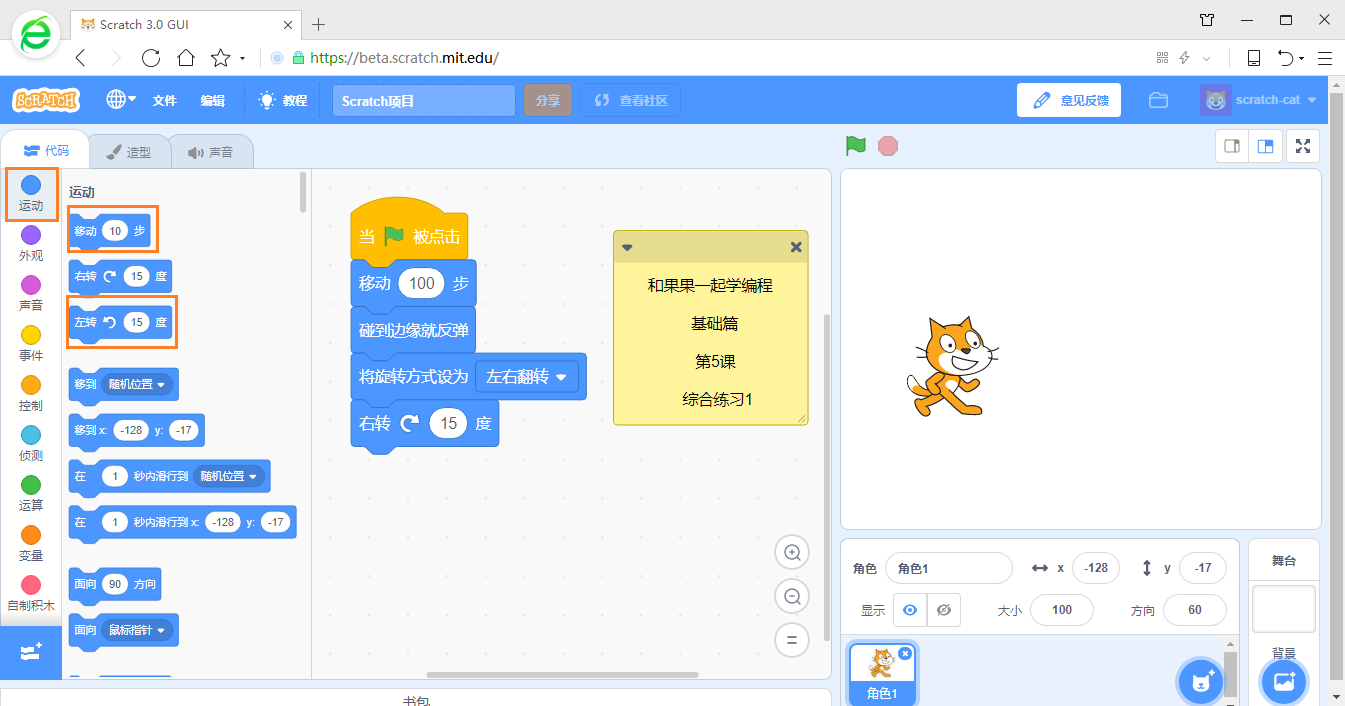Image resolution: width=1345 pixels, height=706 pixels.
Task: Toggle hide sprite crossed-eye button
Action: tap(944, 610)
